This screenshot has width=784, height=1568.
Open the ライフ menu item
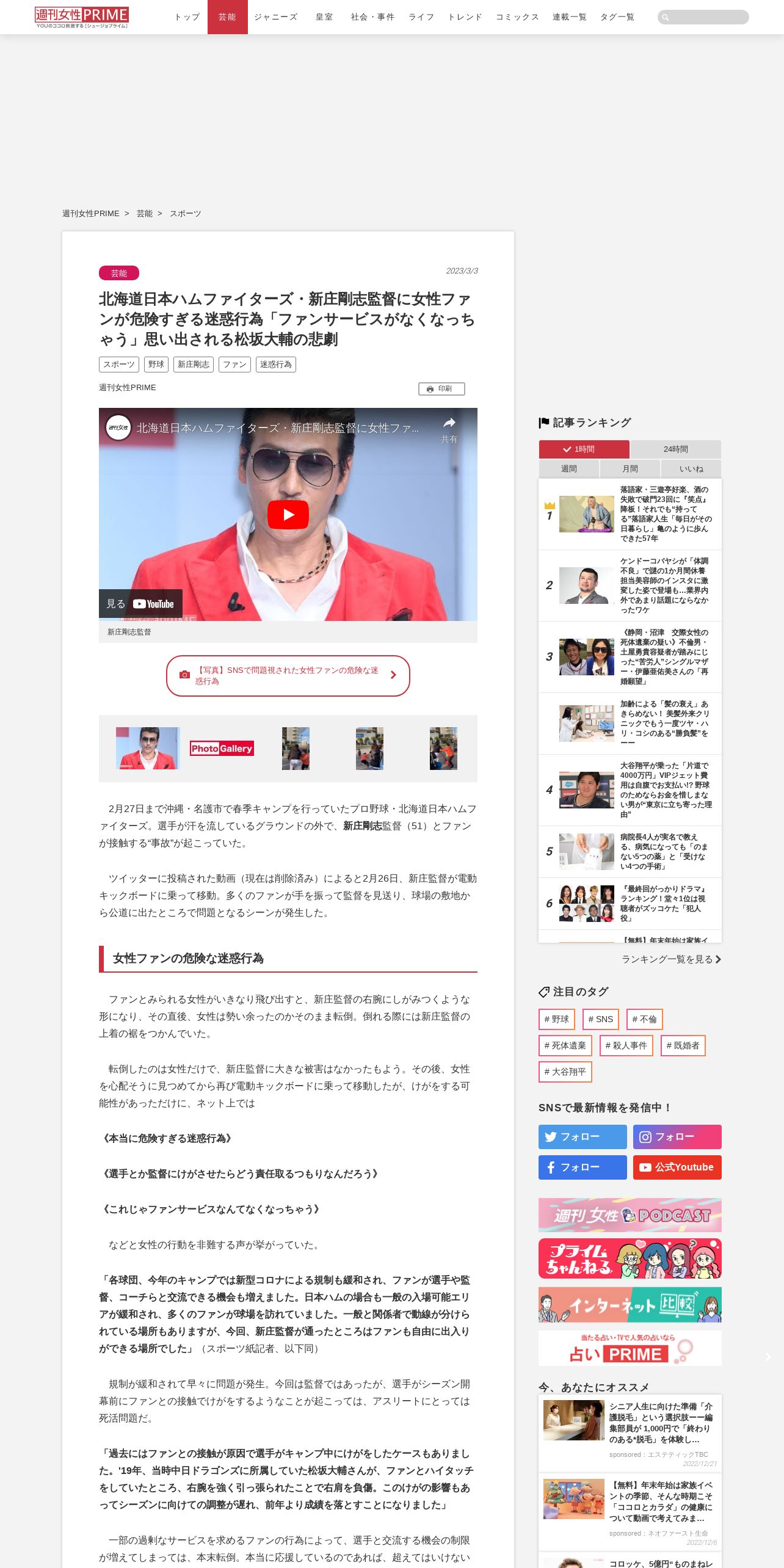point(421,17)
